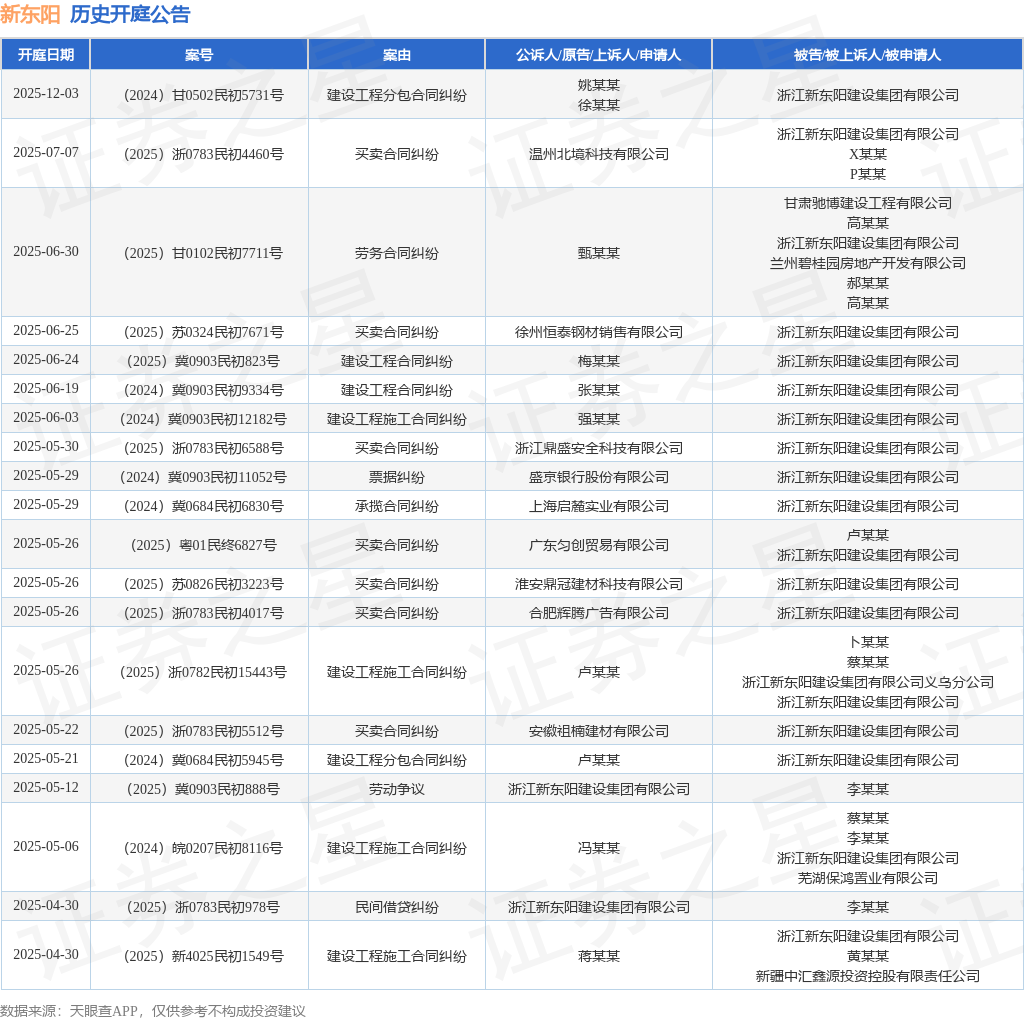Image resolution: width=1024 pixels, height=1020 pixels.
Task: Select case number (2024)冀0684民初5945号
Action: [203, 760]
